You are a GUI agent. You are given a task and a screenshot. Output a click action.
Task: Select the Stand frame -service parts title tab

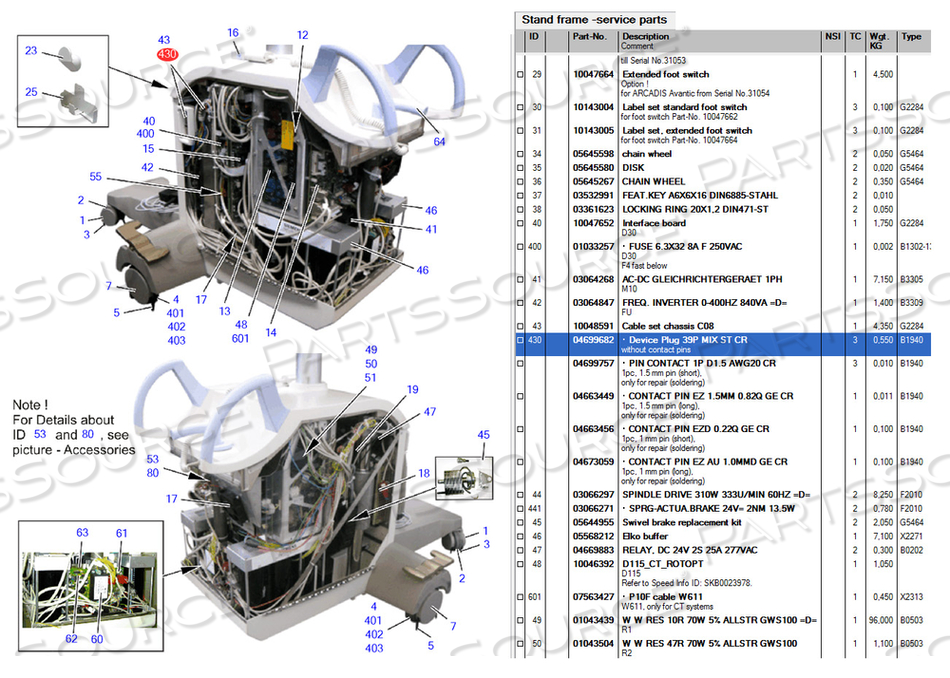(x=594, y=19)
